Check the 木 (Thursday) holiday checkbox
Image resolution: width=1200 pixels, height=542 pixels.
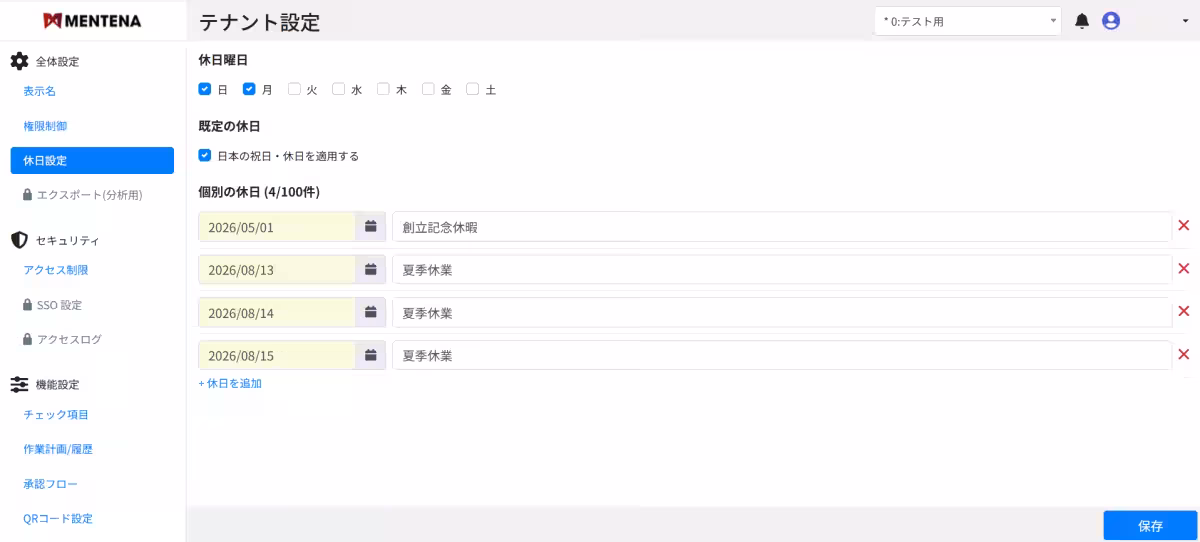click(383, 89)
